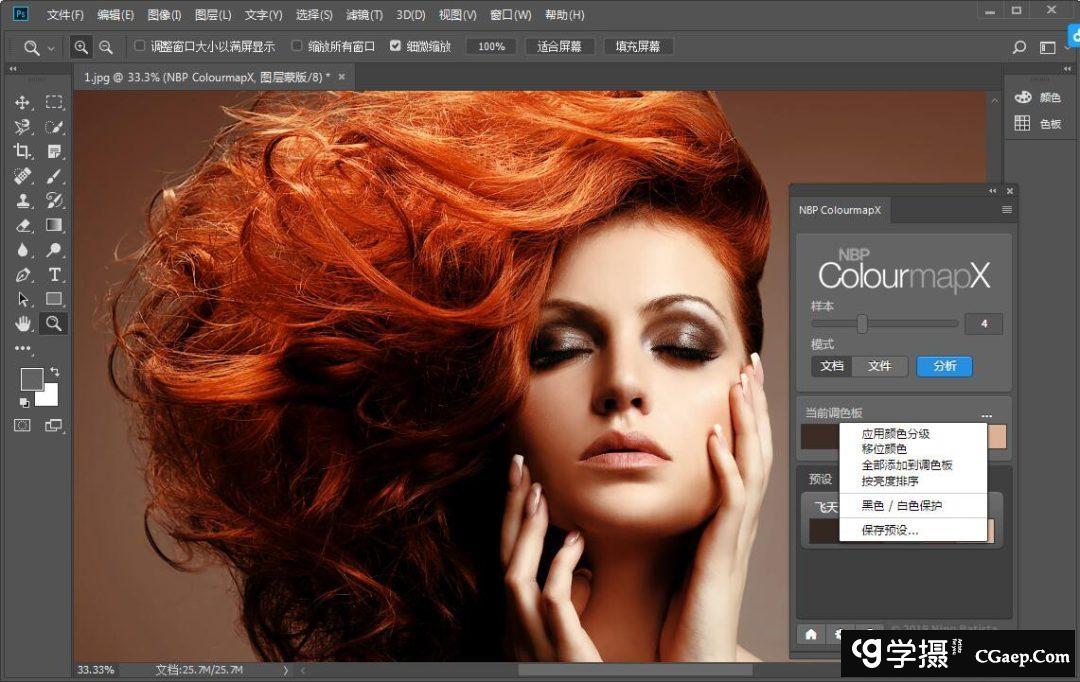
Task: Click the blue 分析 button
Action: (944, 366)
